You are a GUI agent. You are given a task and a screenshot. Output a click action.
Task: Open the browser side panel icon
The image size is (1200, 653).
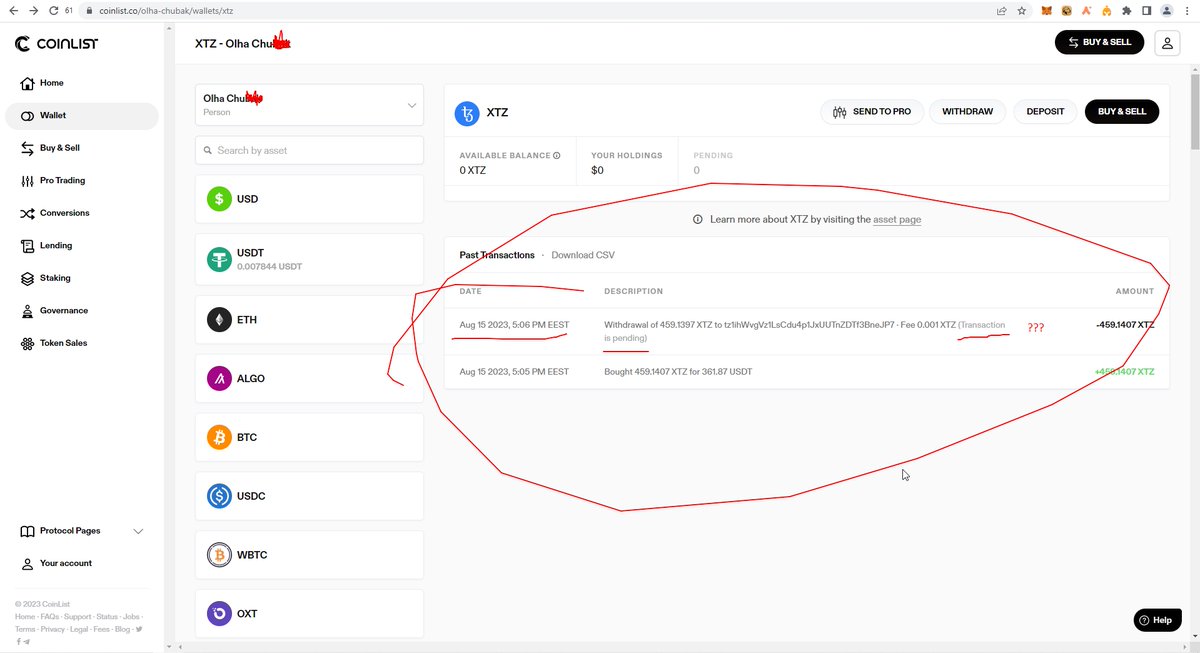[x=1146, y=11]
